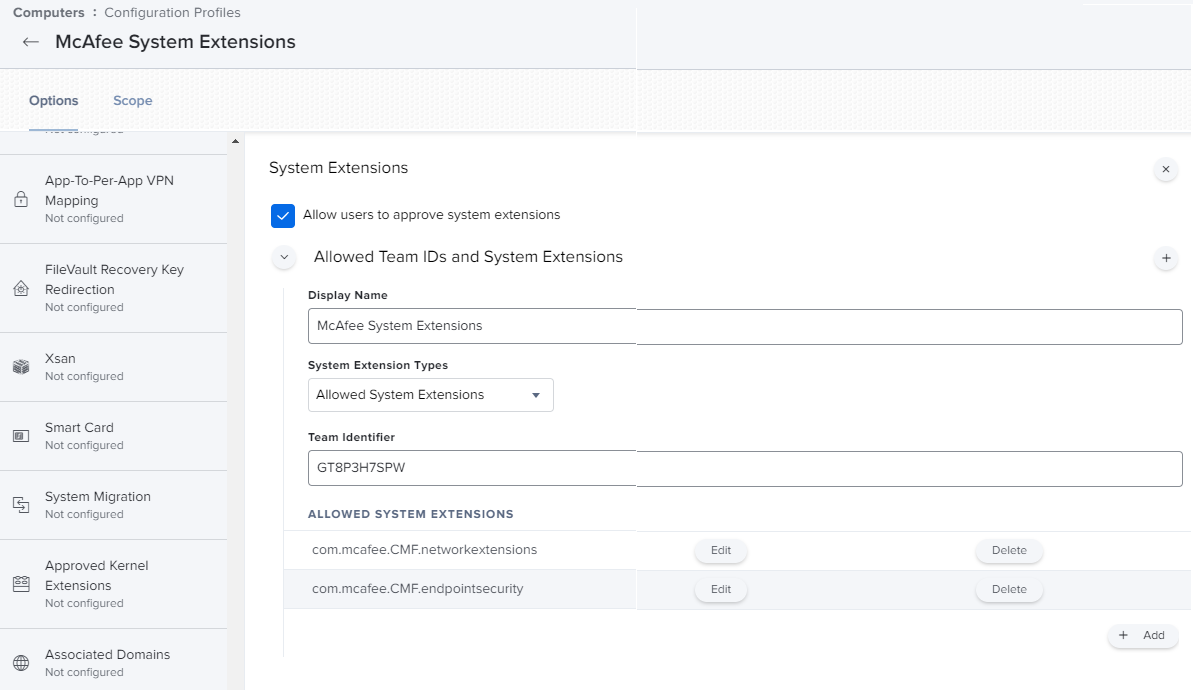Screen dimensions: 1193x690
Task: Open the System Extension Types dropdown
Action: coord(430,395)
